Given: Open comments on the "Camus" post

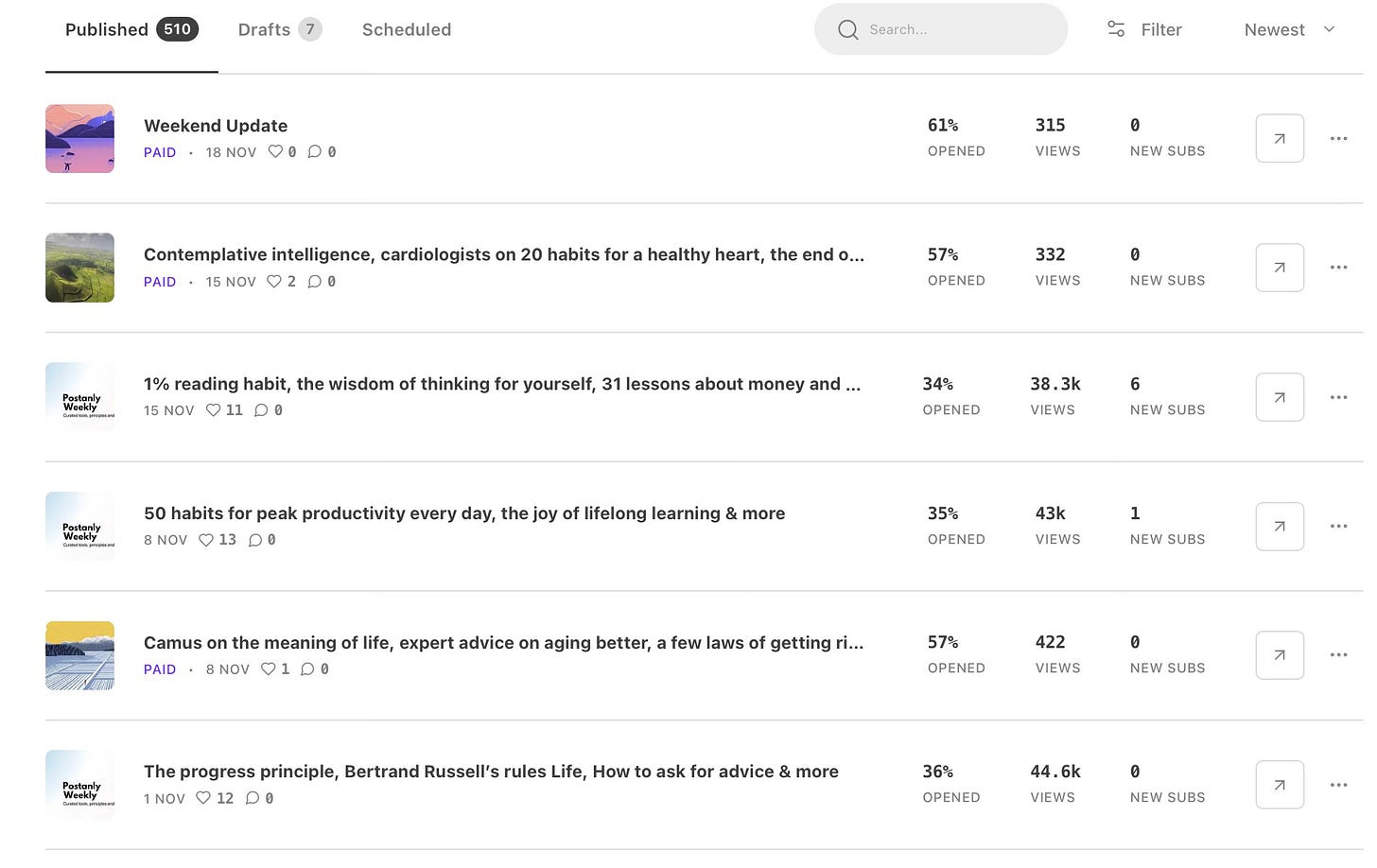Looking at the screenshot, I should [308, 669].
